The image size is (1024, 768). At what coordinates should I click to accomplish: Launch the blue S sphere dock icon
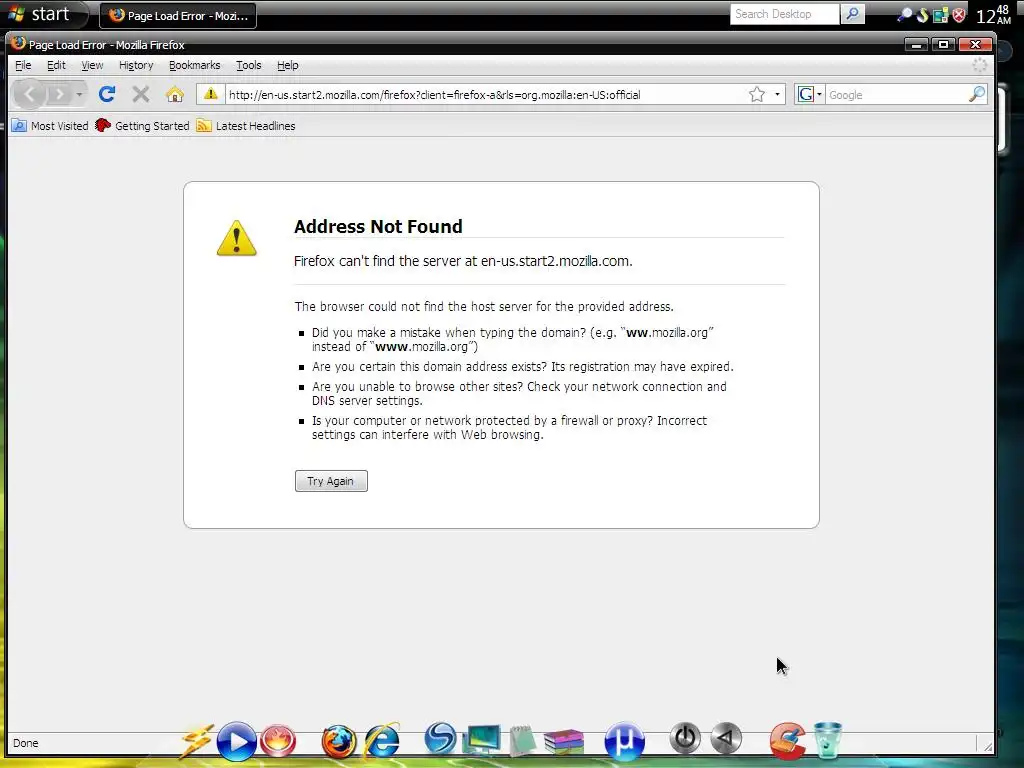coord(440,741)
